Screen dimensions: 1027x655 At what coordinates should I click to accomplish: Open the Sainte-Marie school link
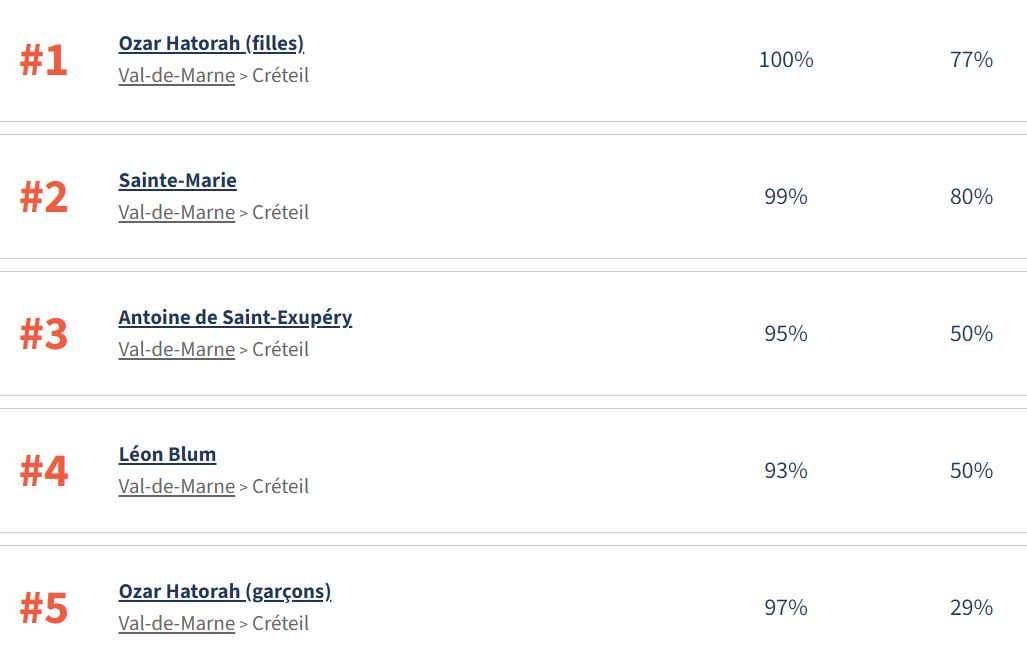tap(177, 180)
